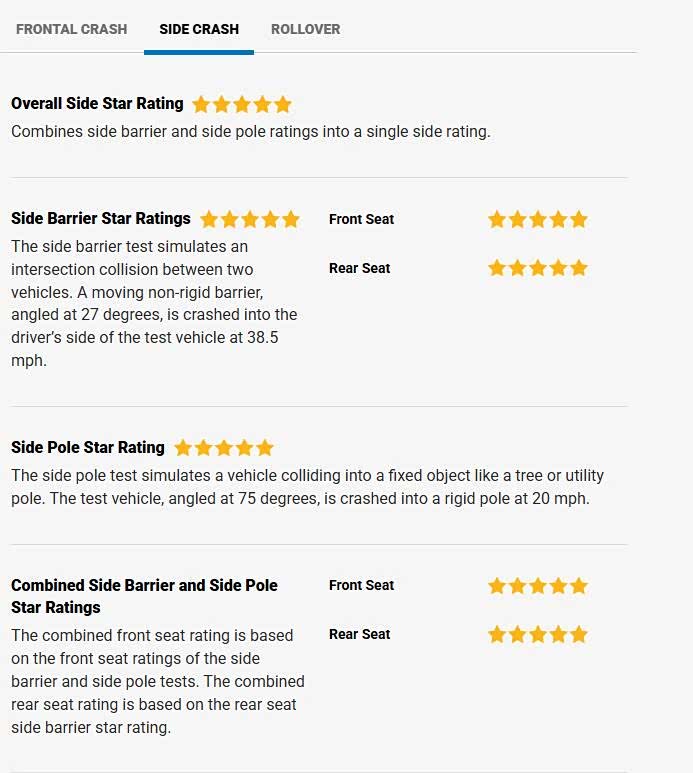Click the Side Pole Star Rating heading
The height and width of the screenshot is (773, 693).
87,447
